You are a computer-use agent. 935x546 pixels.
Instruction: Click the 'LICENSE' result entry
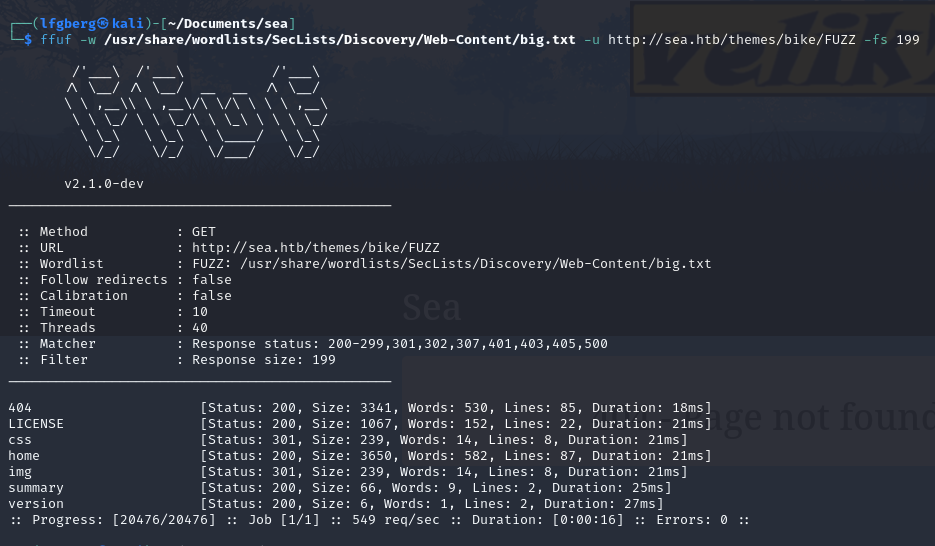[x=36, y=424]
